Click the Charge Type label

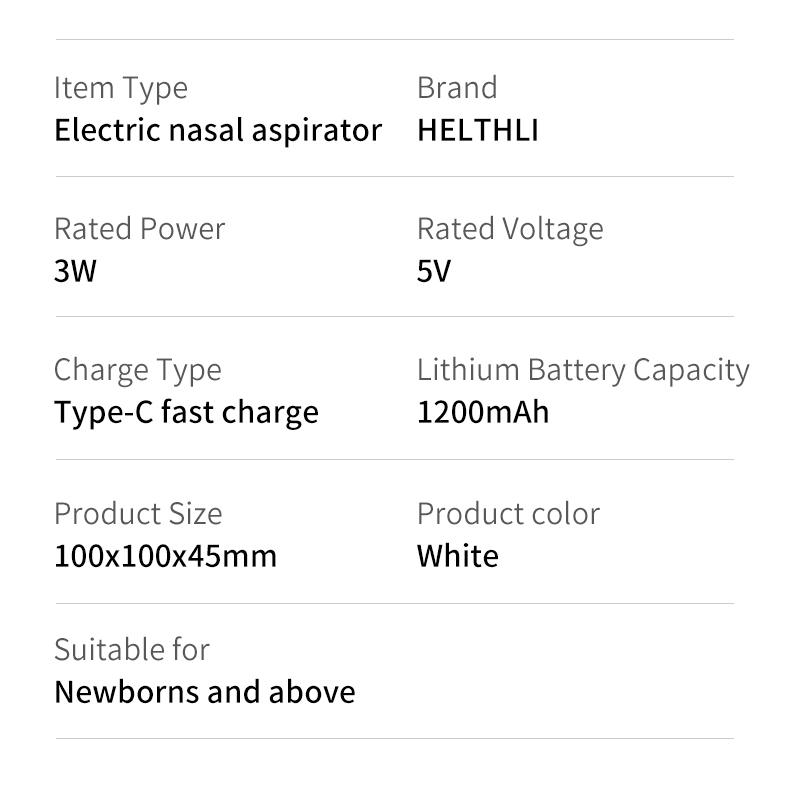(x=138, y=371)
